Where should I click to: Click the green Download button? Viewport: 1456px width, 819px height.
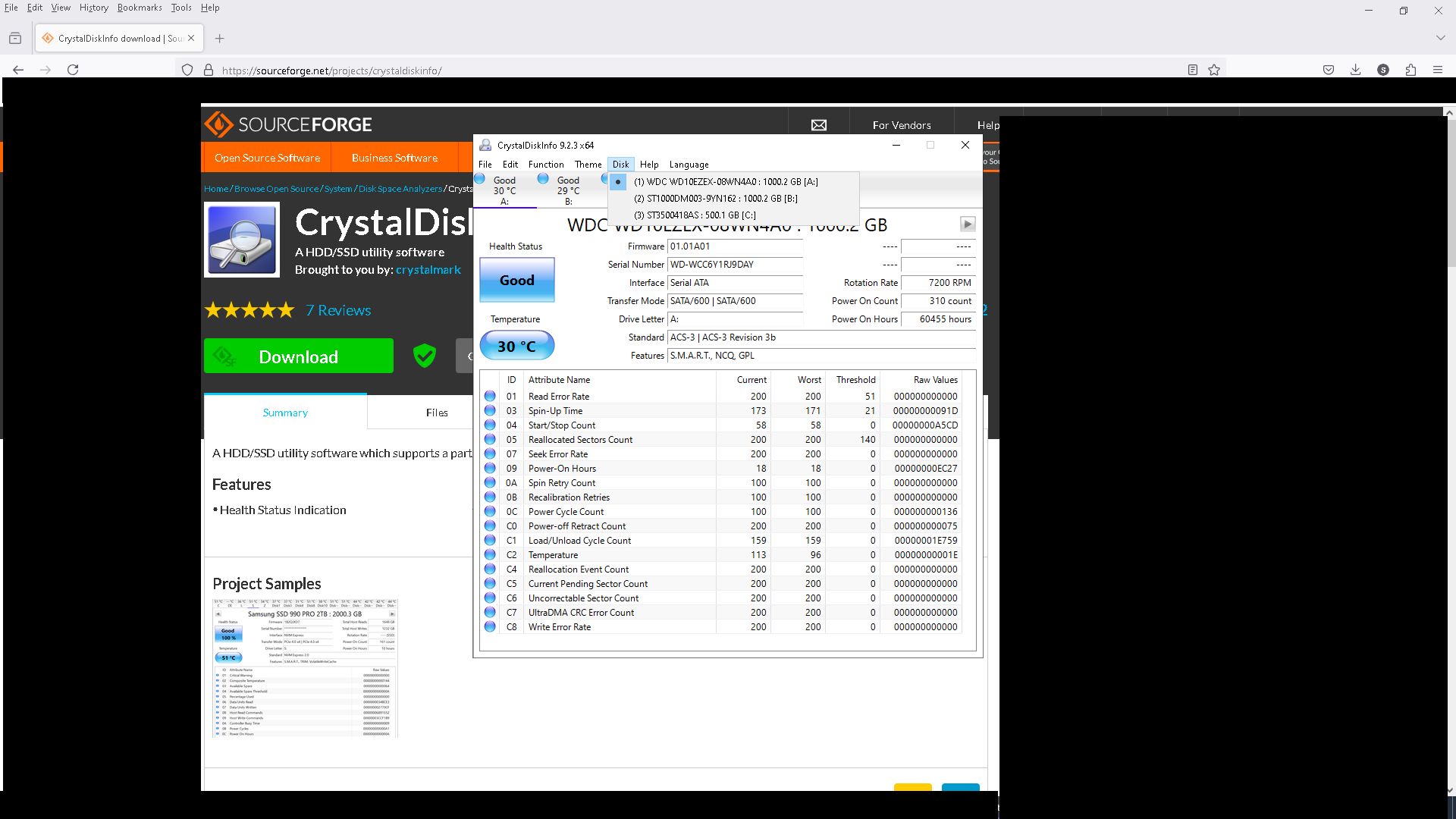[x=299, y=356]
